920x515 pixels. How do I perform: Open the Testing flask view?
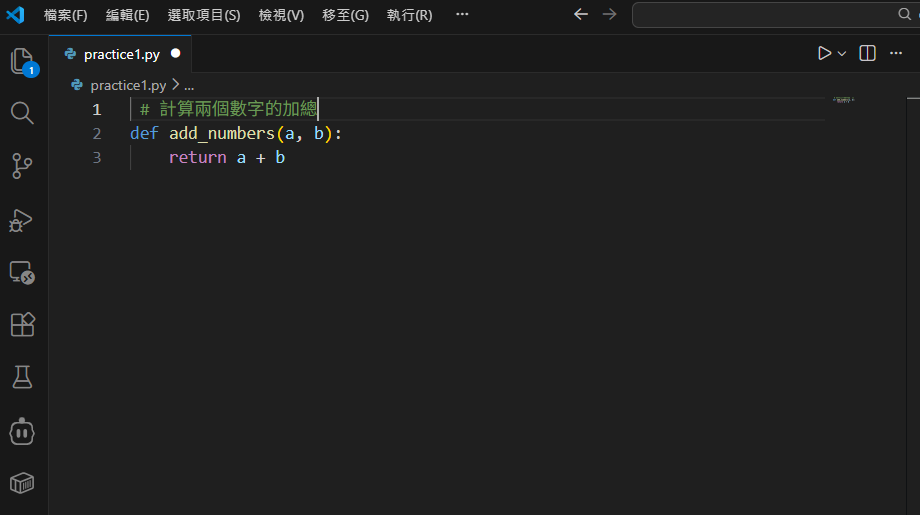click(22, 377)
